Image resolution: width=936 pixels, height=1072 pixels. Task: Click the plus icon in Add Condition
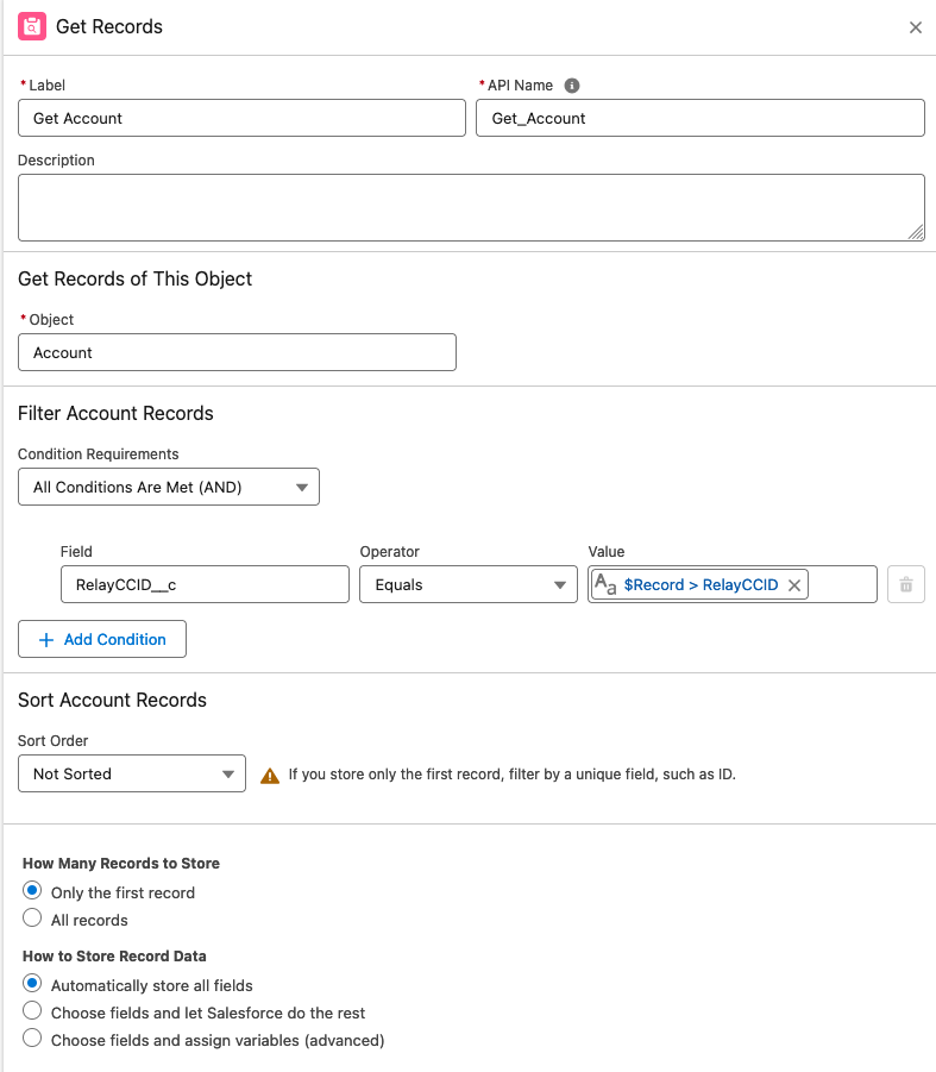[x=46, y=640]
